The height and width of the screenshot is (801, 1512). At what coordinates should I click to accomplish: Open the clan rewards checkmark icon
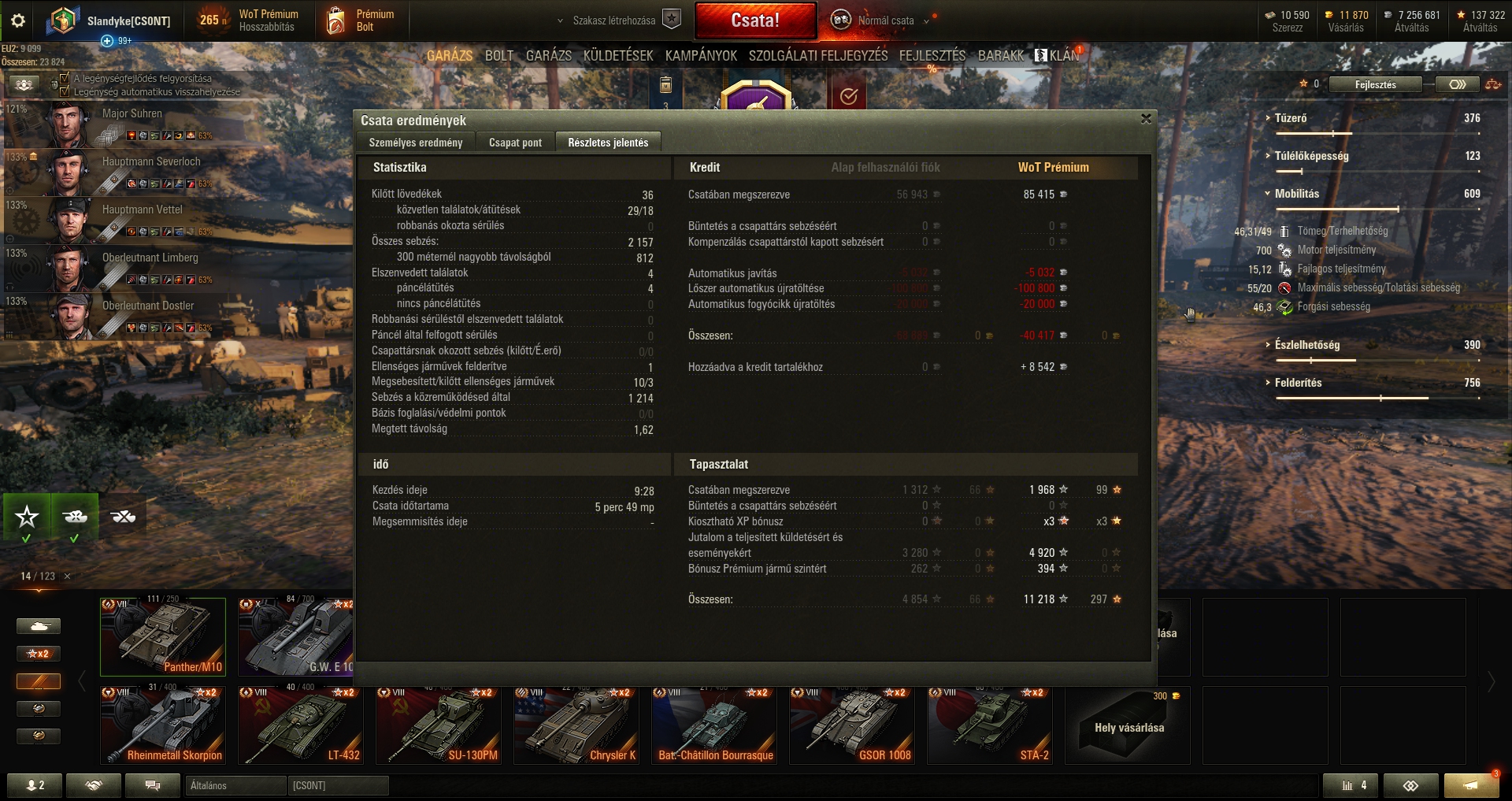point(848,96)
